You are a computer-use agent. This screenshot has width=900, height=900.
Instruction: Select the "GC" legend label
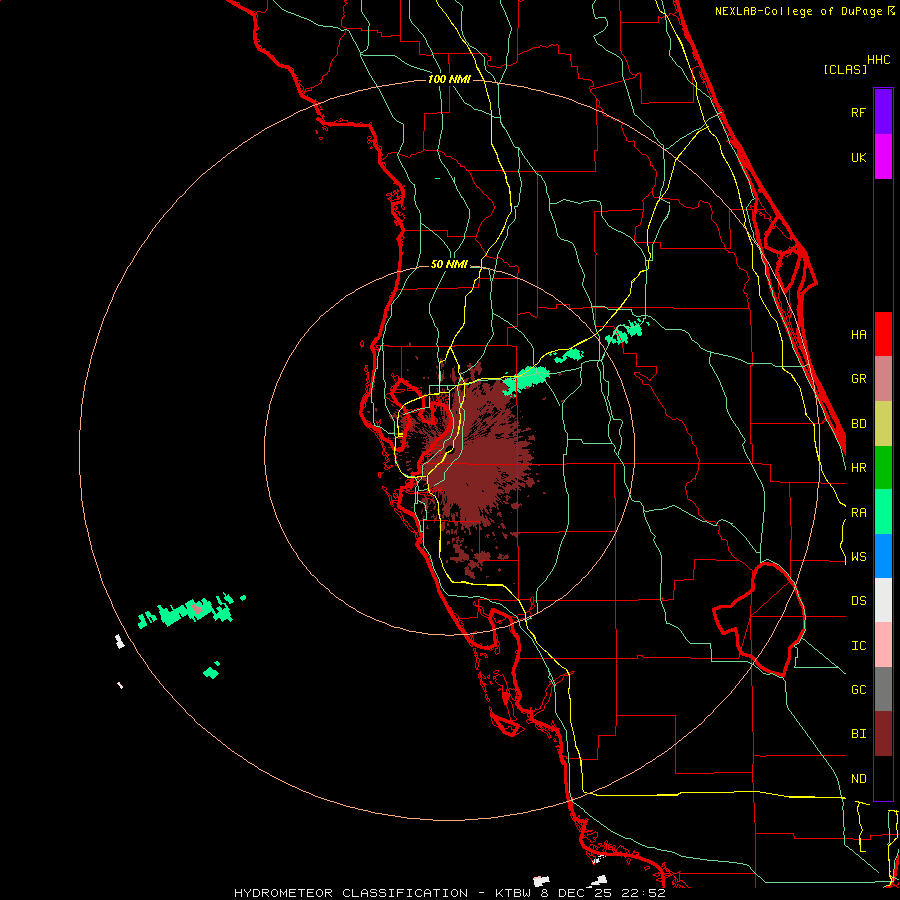[858, 689]
